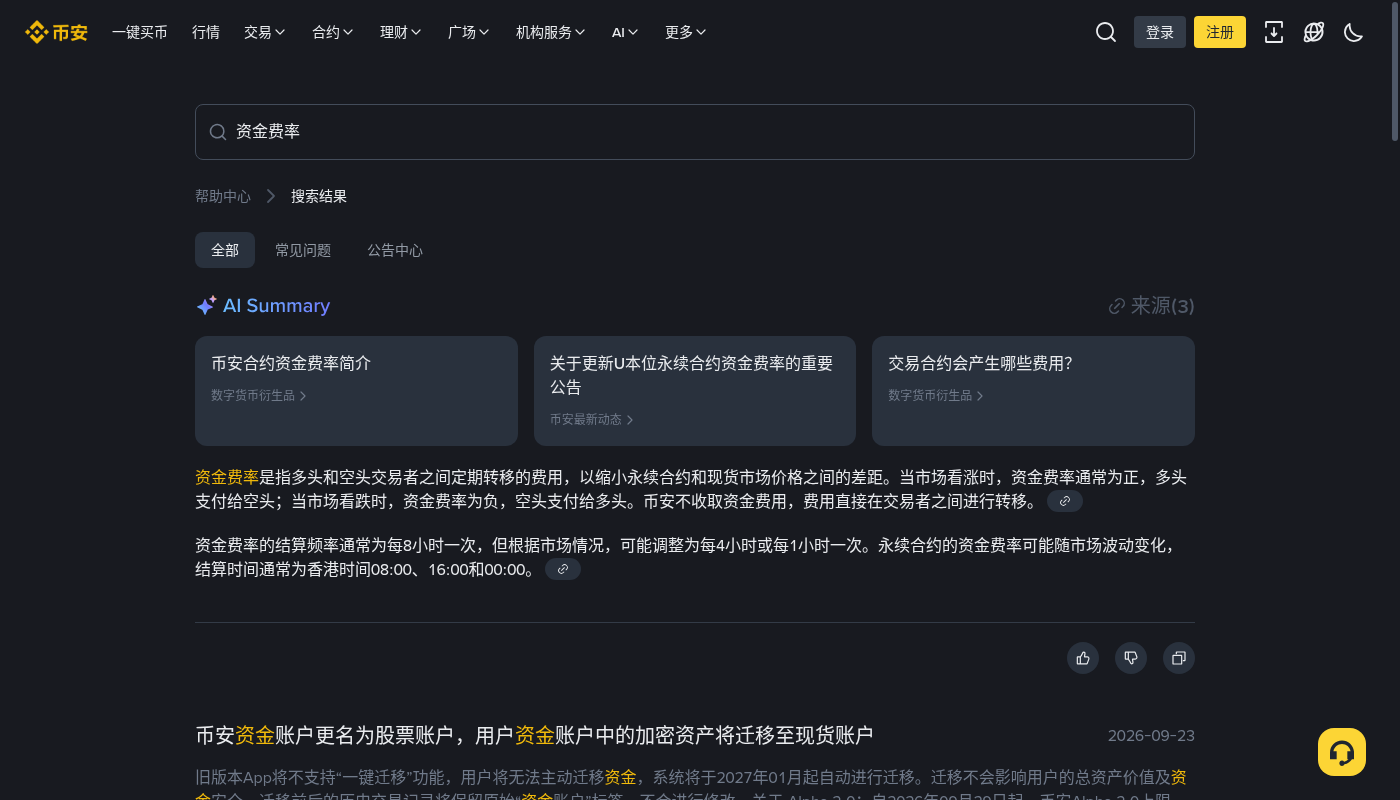
Task: Click the 登录 button
Action: 1160,32
